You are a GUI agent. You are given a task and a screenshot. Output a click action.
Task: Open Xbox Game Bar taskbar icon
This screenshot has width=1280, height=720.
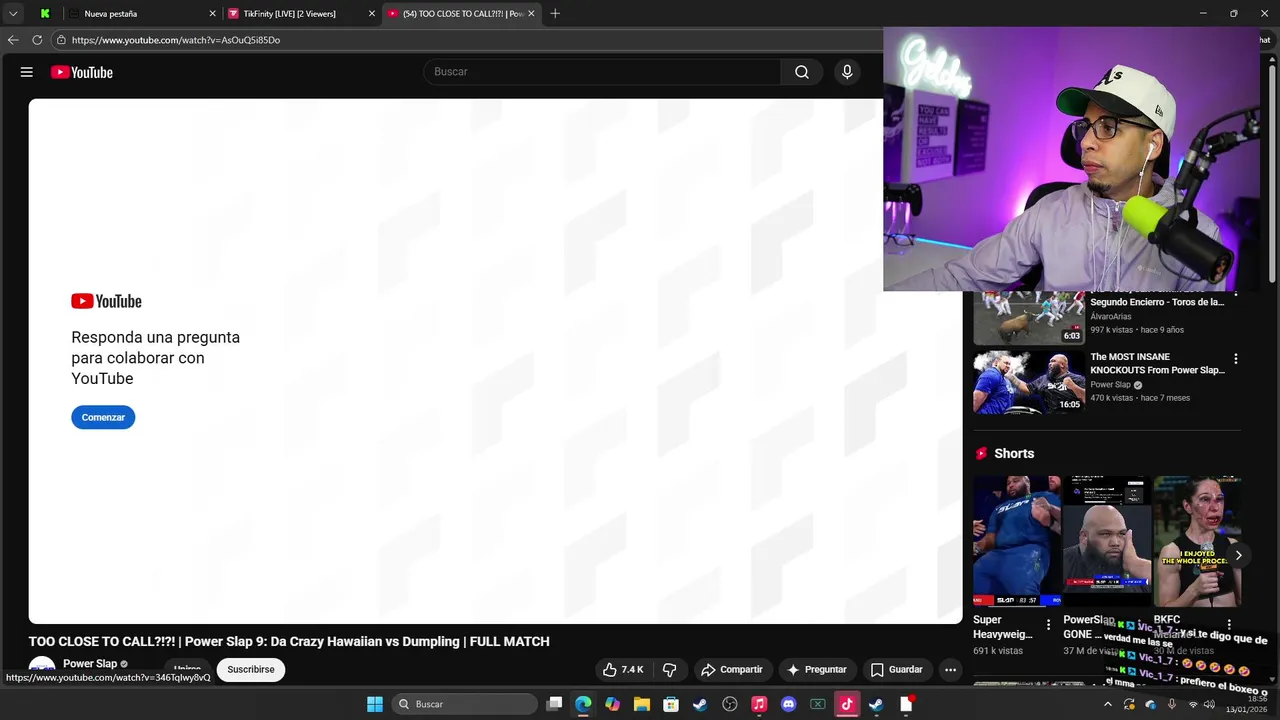pyautogui.click(x=817, y=704)
